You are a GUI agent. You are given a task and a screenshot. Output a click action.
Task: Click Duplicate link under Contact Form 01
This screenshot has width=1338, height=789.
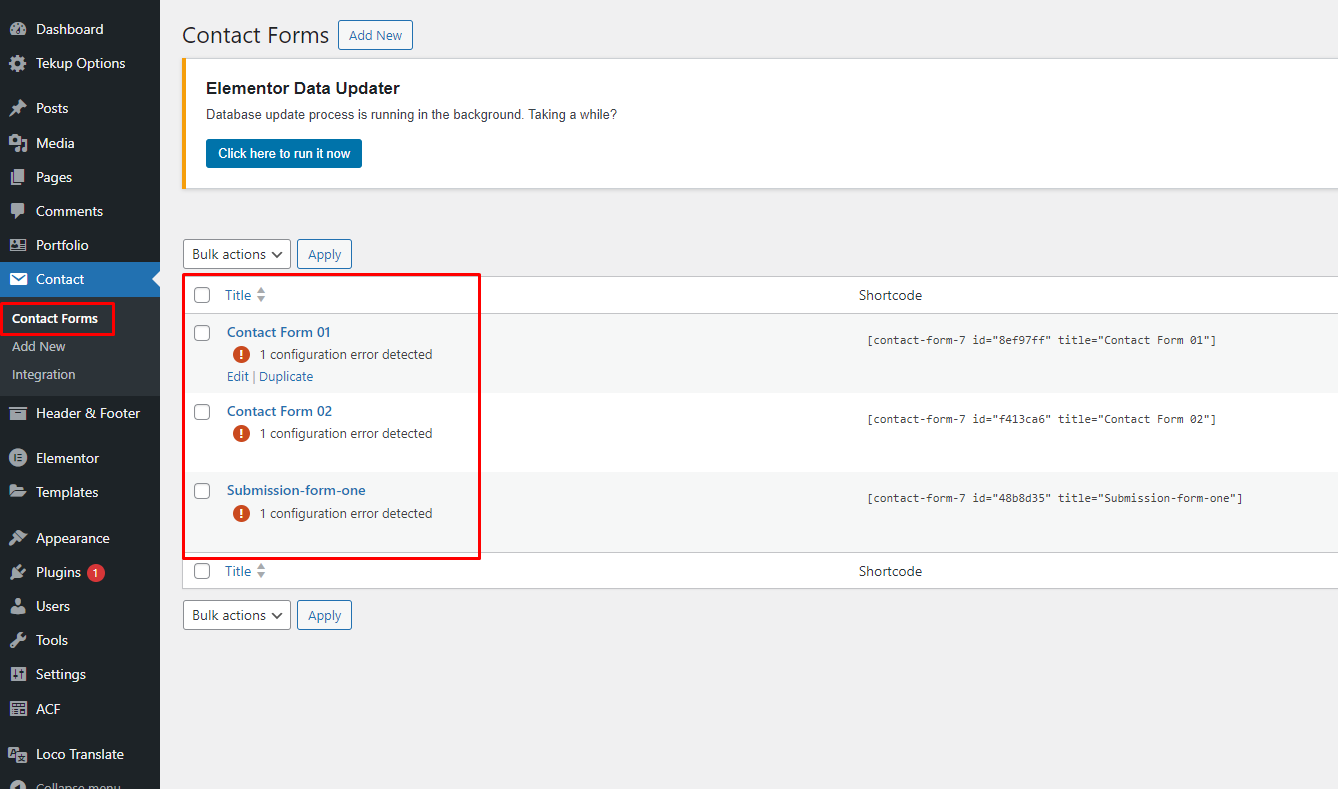(286, 377)
